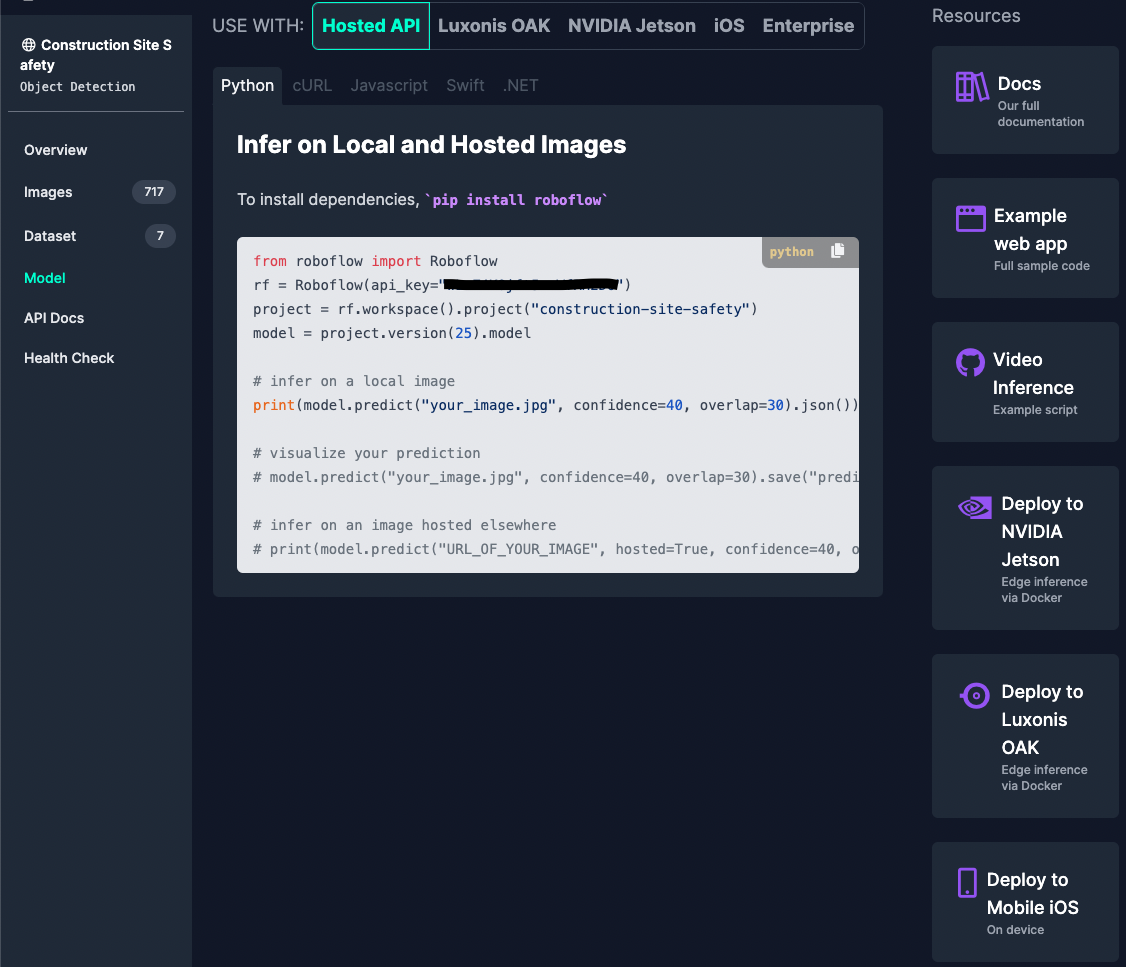Switch to NVIDIA Jetson deployment option

[631, 26]
